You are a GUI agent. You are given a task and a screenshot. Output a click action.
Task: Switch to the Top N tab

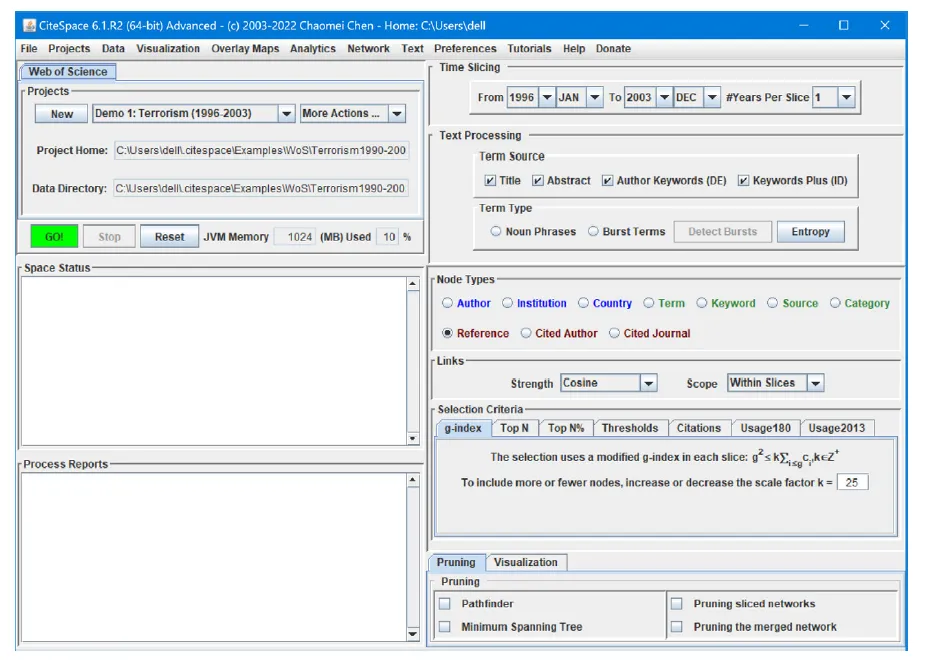[514, 428]
